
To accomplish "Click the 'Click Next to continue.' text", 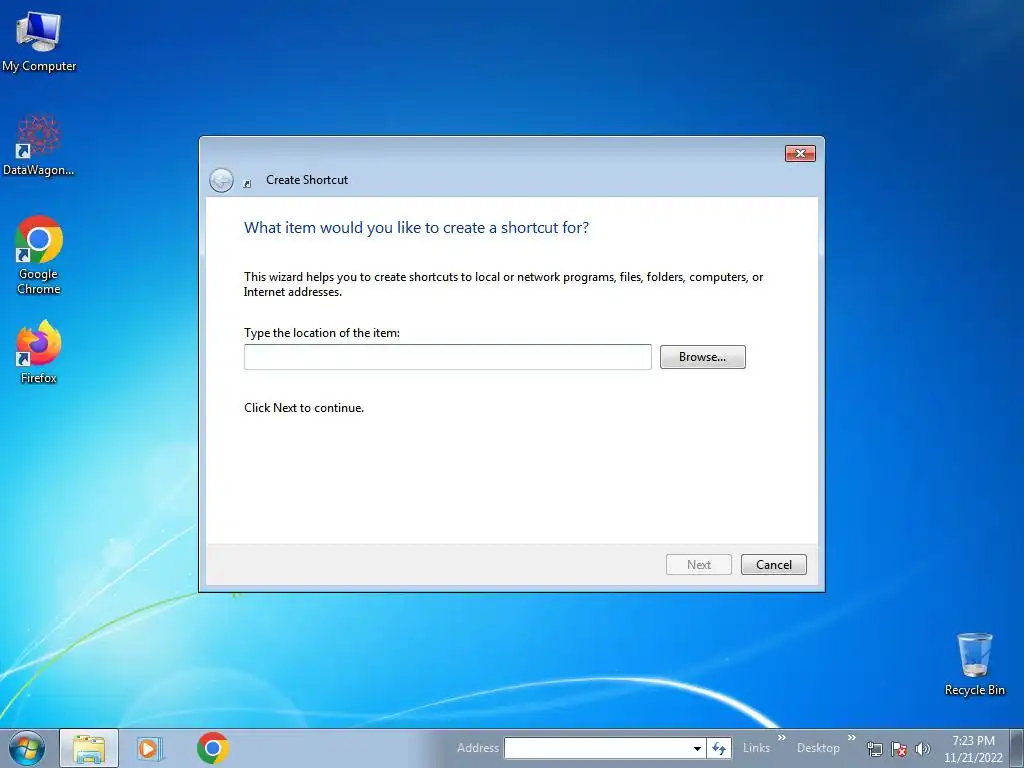I will tap(304, 408).
